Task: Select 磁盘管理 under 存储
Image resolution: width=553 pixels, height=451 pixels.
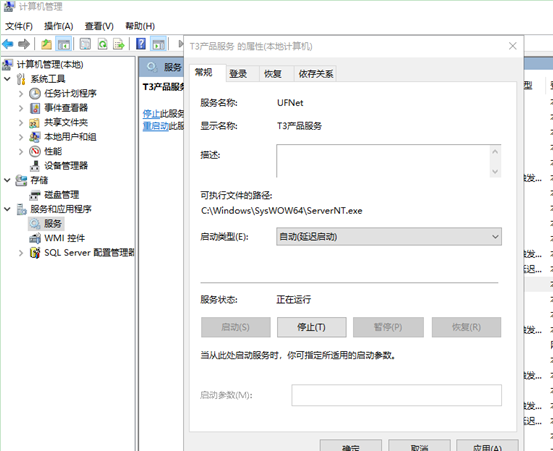Action: 61,195
